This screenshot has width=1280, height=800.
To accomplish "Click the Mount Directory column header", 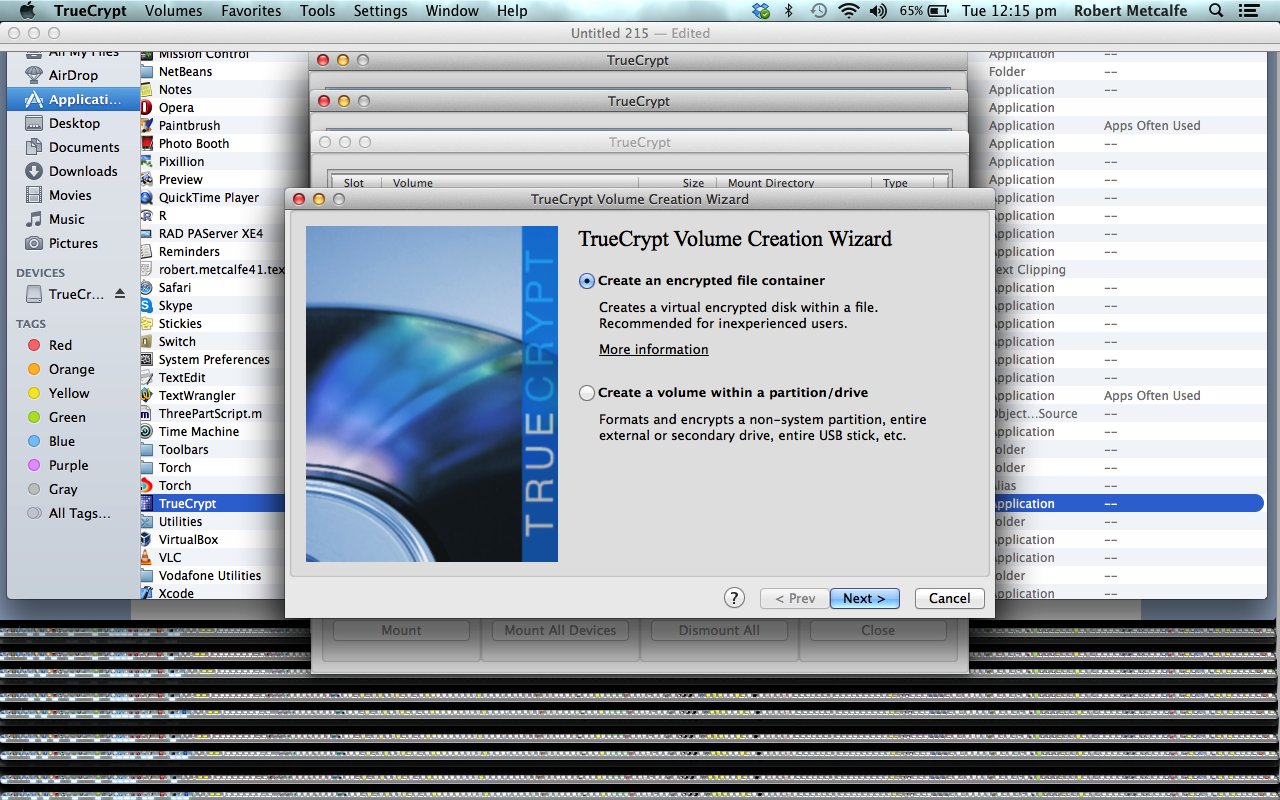I will [x=771, y=183].
